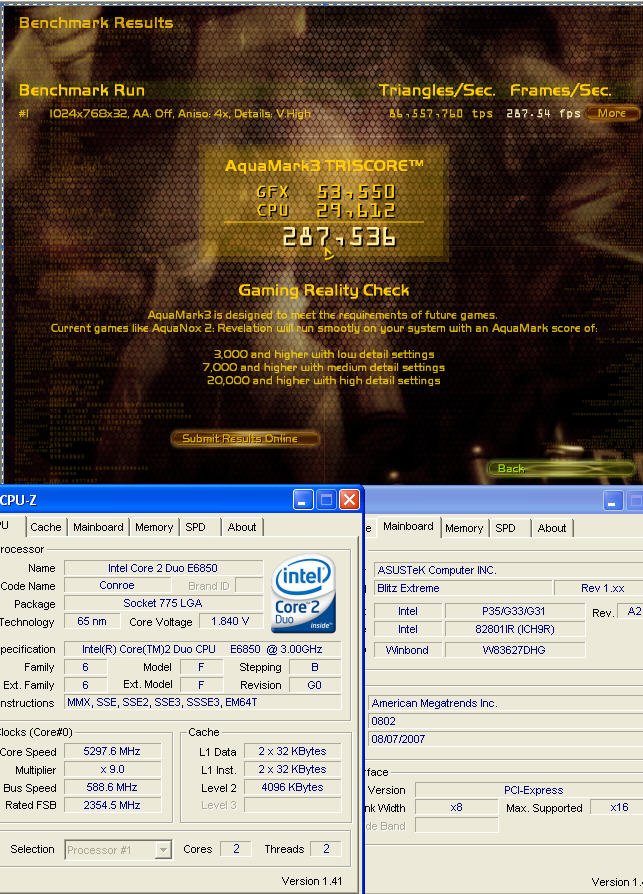Click the 287,536 AquaMark3 total score
The height and width of the screenshot is (894, 643).
point(339,237)
